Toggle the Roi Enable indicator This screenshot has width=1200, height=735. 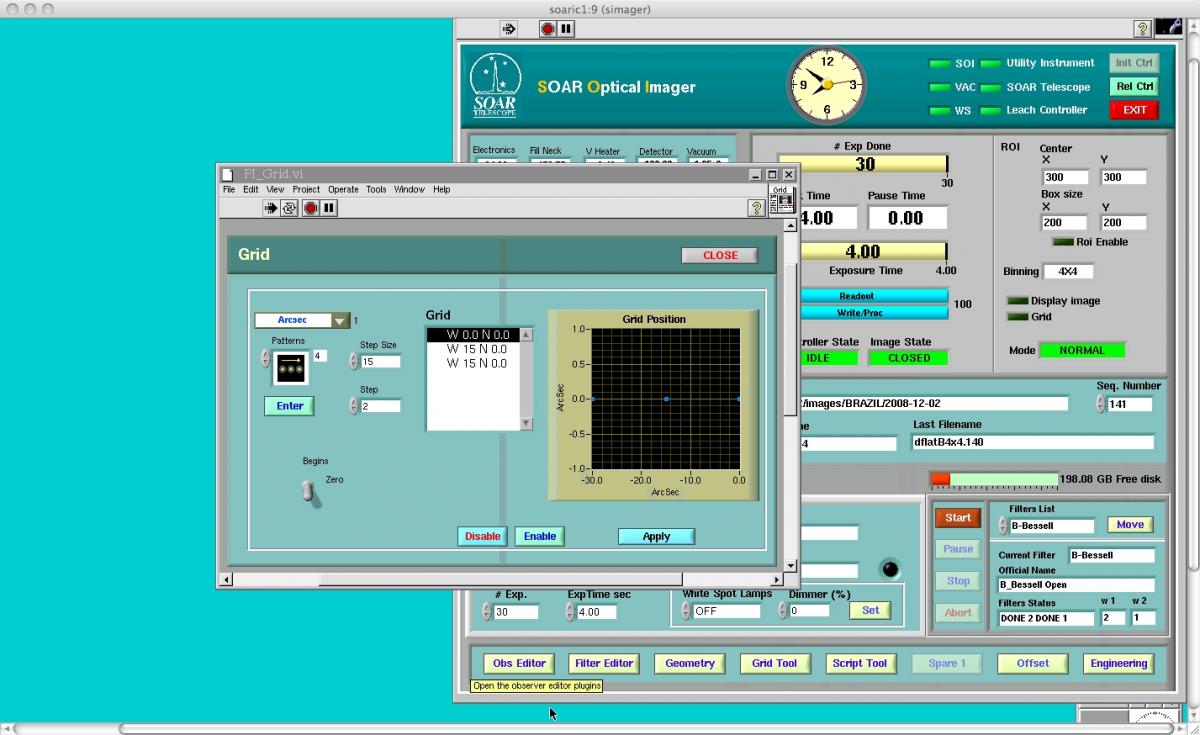click(x=1062, y=242)
